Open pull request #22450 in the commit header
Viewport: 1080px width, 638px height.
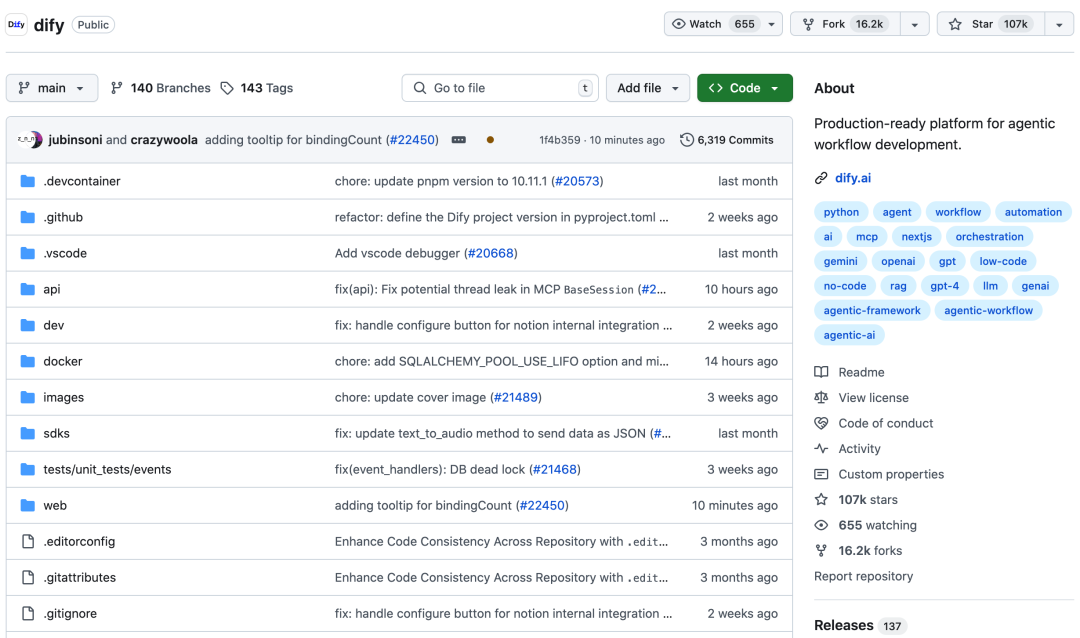pos(412,140)
